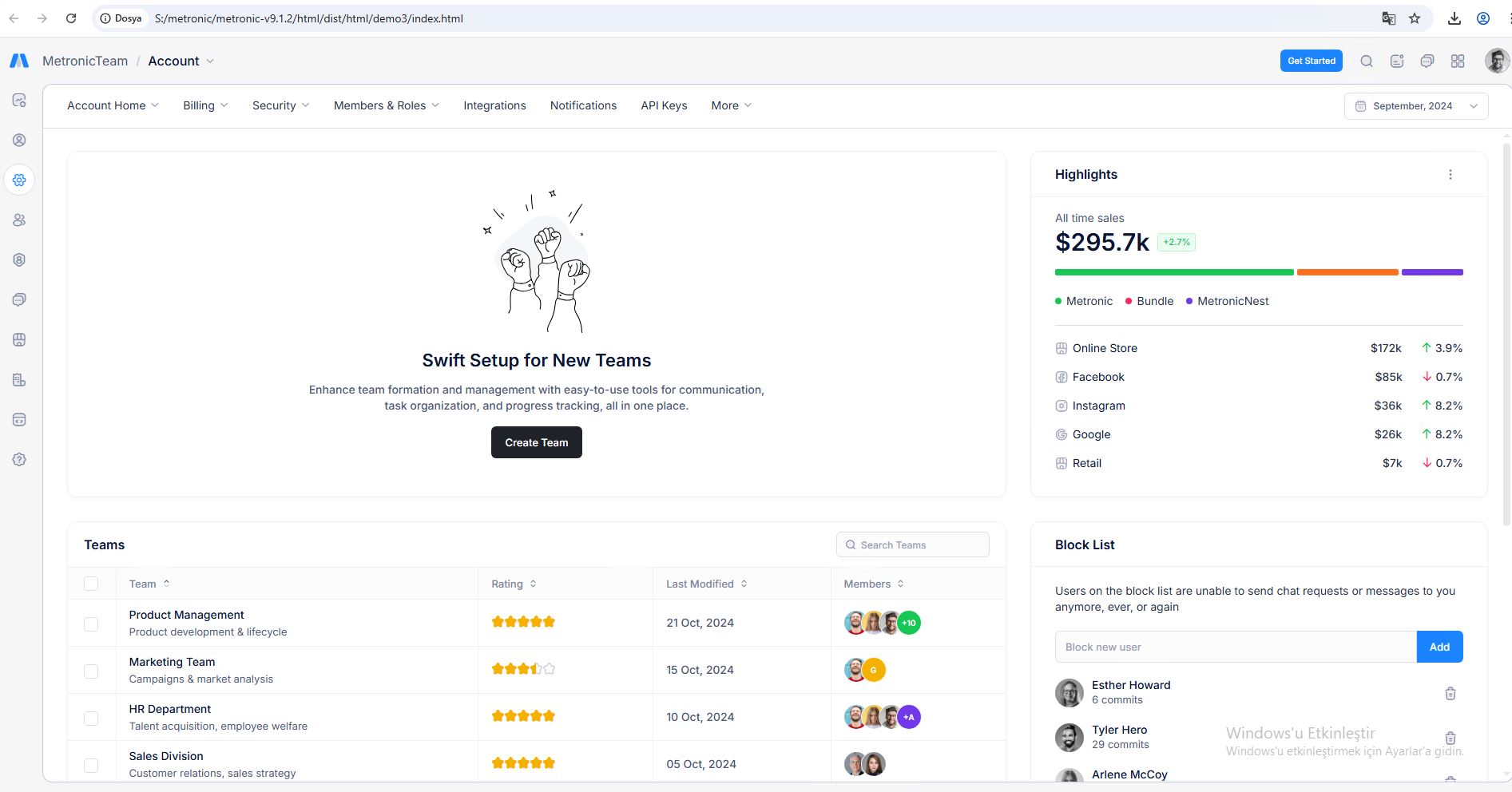Expand the Billing dropdown menu
1512x792 pixels.
205,105
